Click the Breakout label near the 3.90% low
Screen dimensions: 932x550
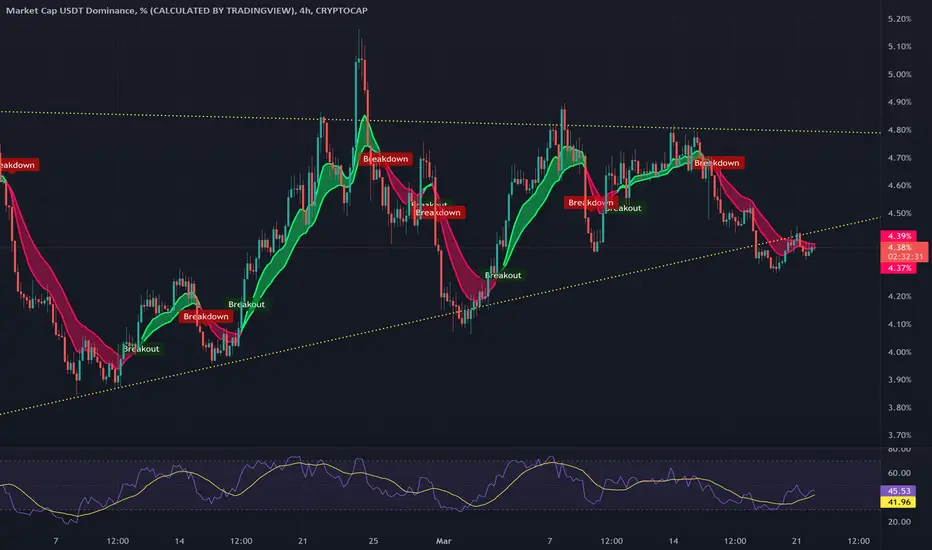tap(141, 349)
